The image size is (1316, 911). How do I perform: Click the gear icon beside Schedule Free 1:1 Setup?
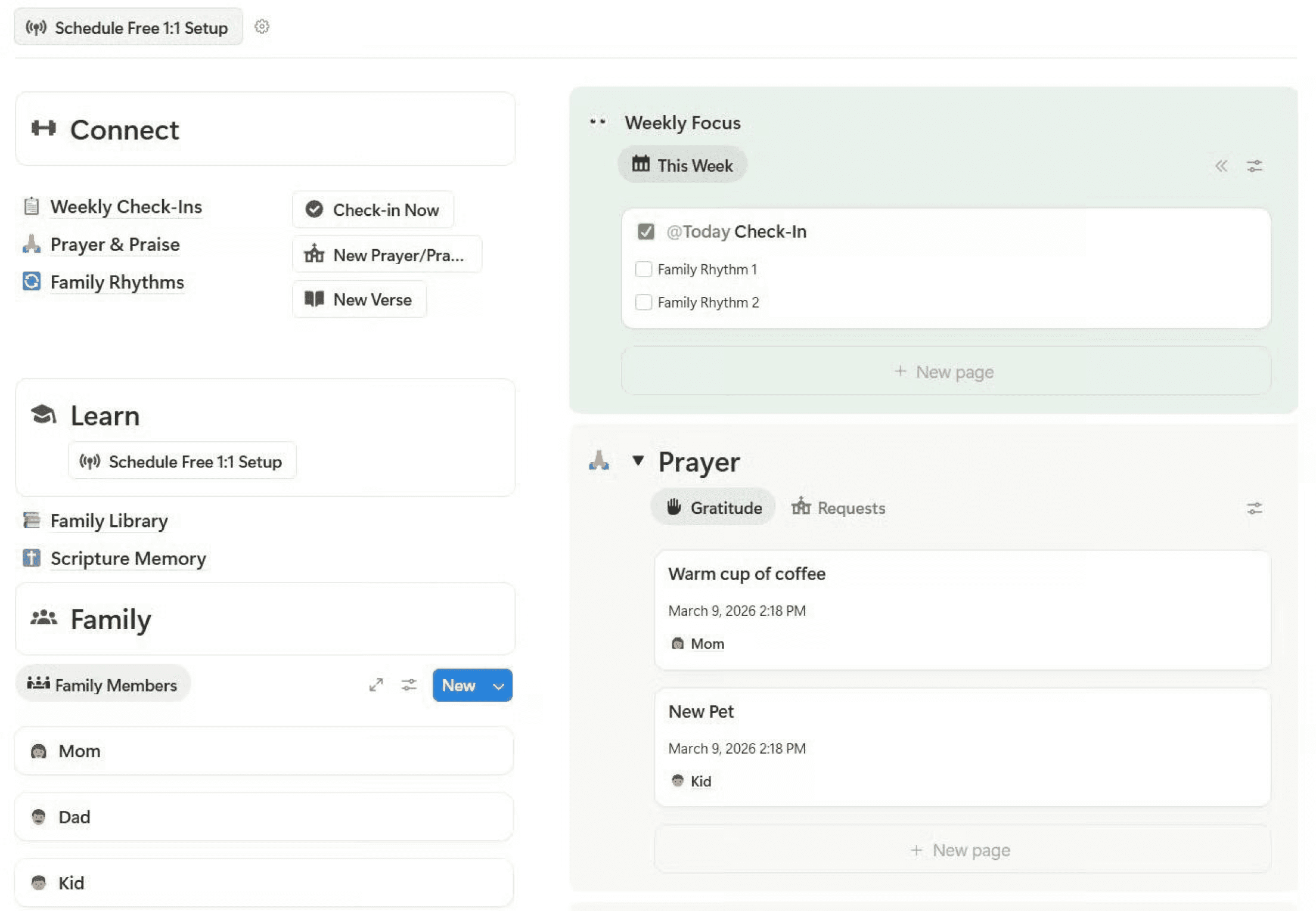pos(262,27)
